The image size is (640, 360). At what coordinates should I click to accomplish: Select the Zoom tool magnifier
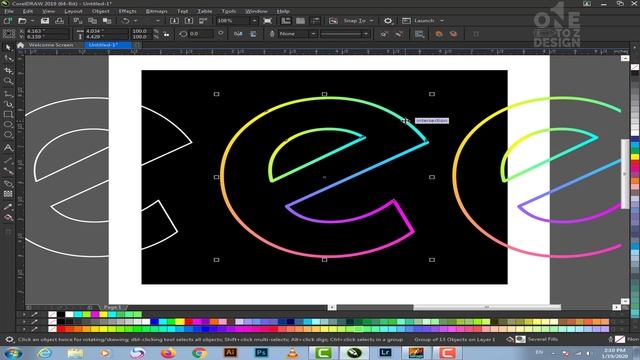[x=8, y=81]
